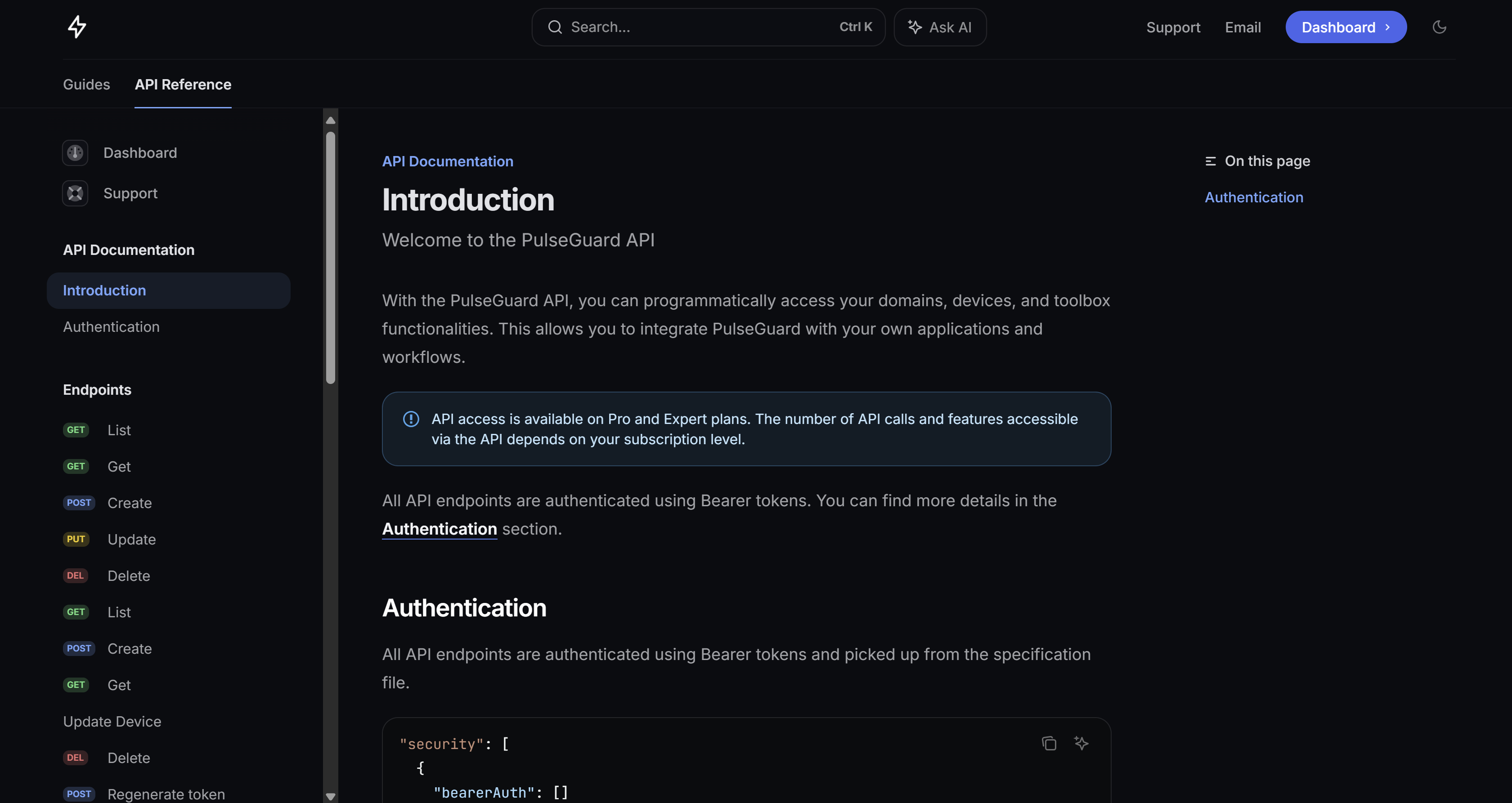
Task: Switch to the API Reference tab
Action: [x=183, y=85]
